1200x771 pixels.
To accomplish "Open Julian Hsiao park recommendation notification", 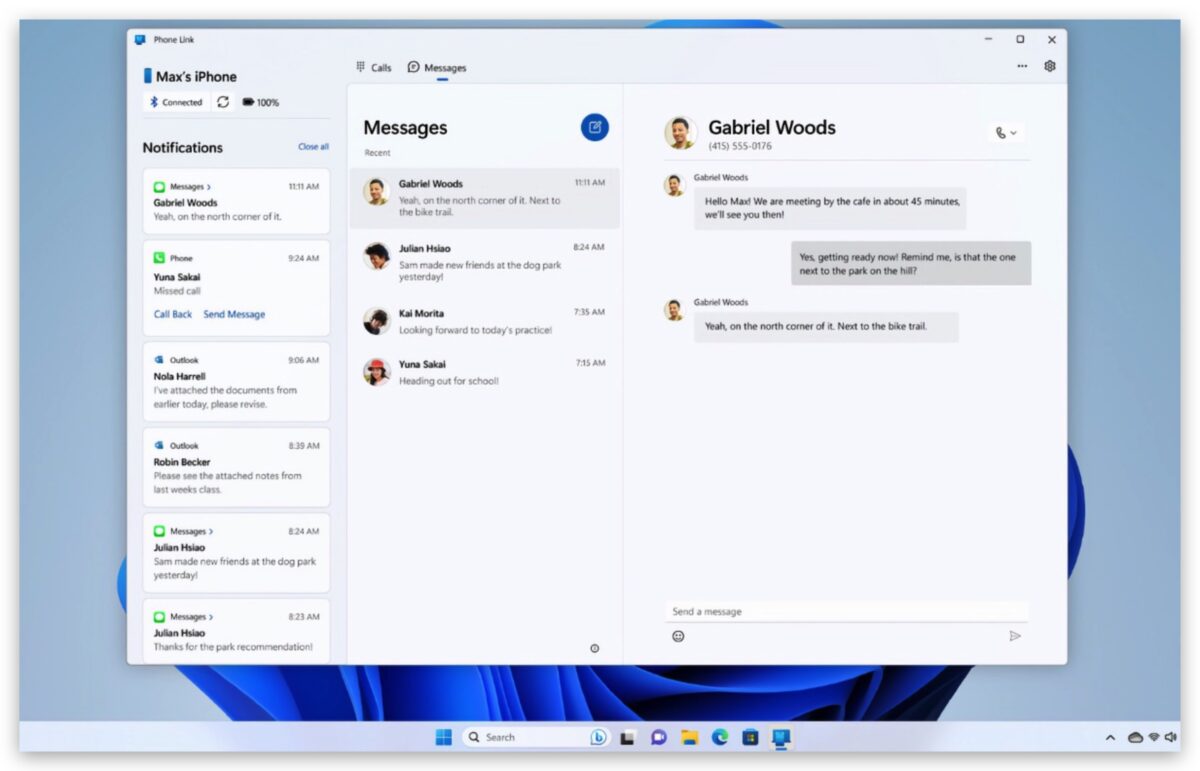I will click(x=236, y=631).
